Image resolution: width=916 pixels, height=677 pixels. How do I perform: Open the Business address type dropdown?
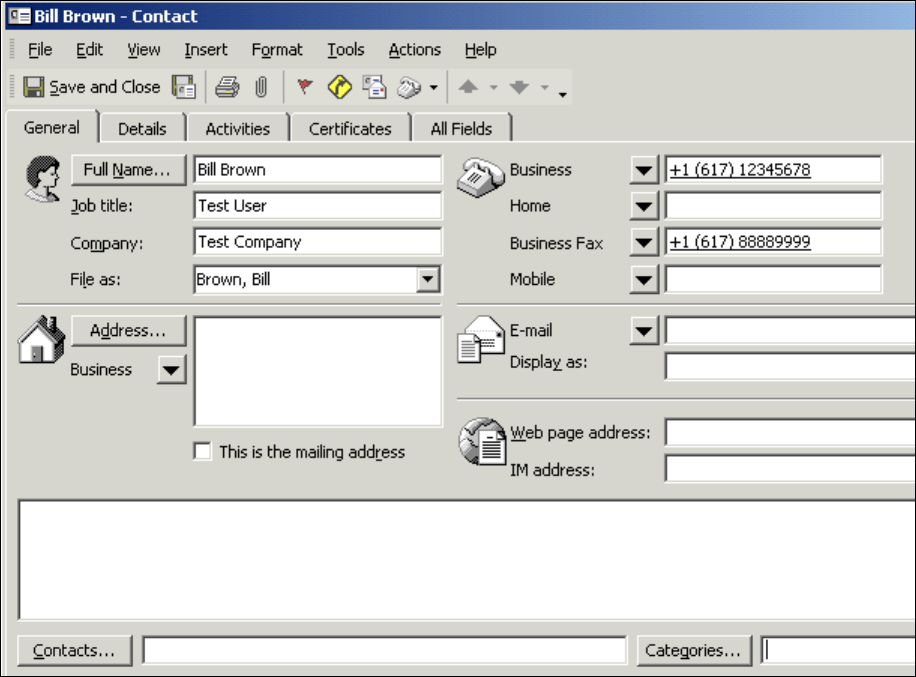[171, 370]
